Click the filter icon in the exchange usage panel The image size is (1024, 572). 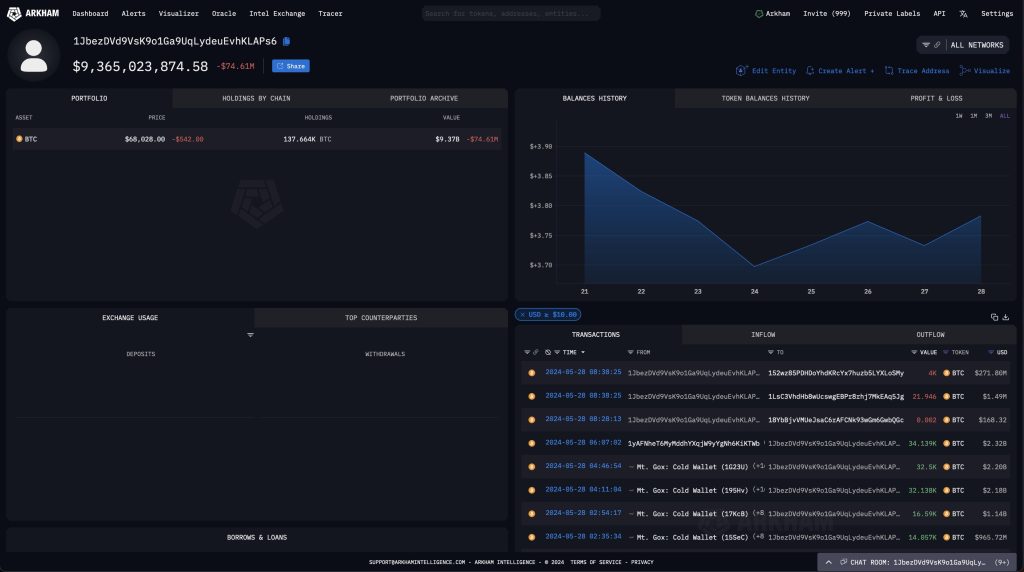[250, 335]
